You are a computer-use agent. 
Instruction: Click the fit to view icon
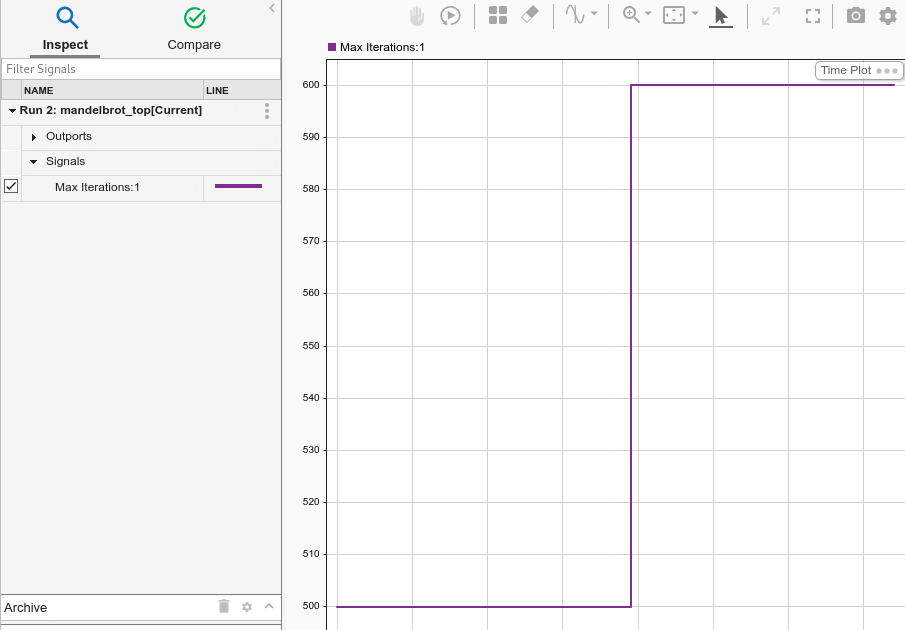(675, 15)
